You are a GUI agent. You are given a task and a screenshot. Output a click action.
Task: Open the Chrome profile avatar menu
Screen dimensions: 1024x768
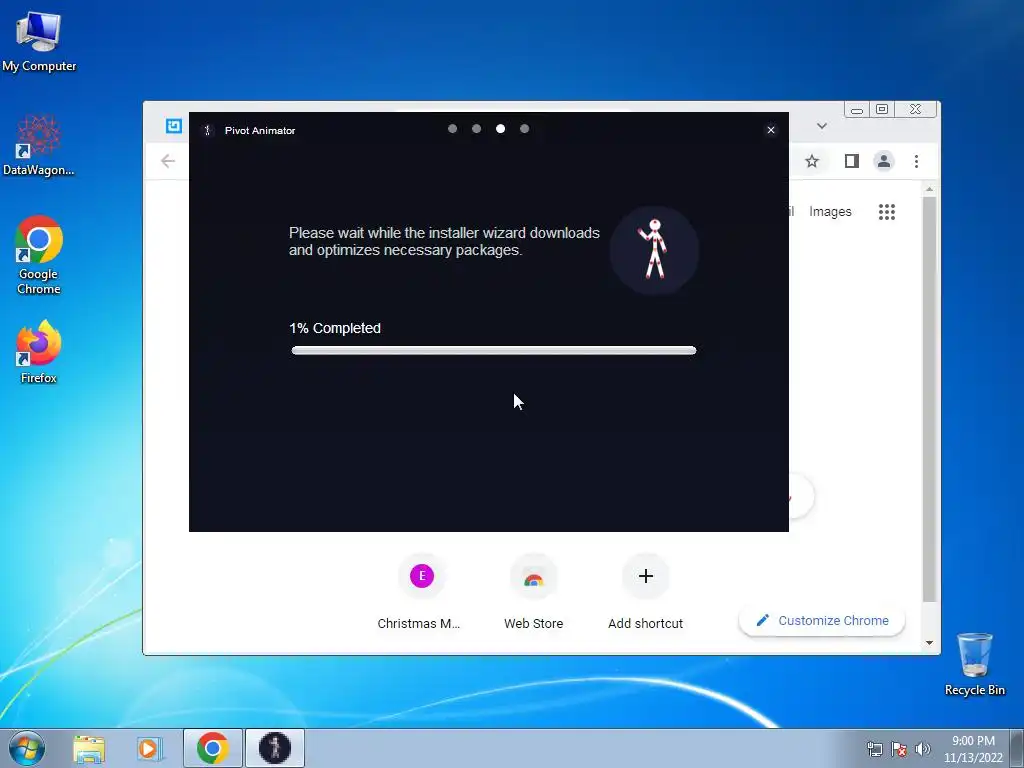pos(884,161)
